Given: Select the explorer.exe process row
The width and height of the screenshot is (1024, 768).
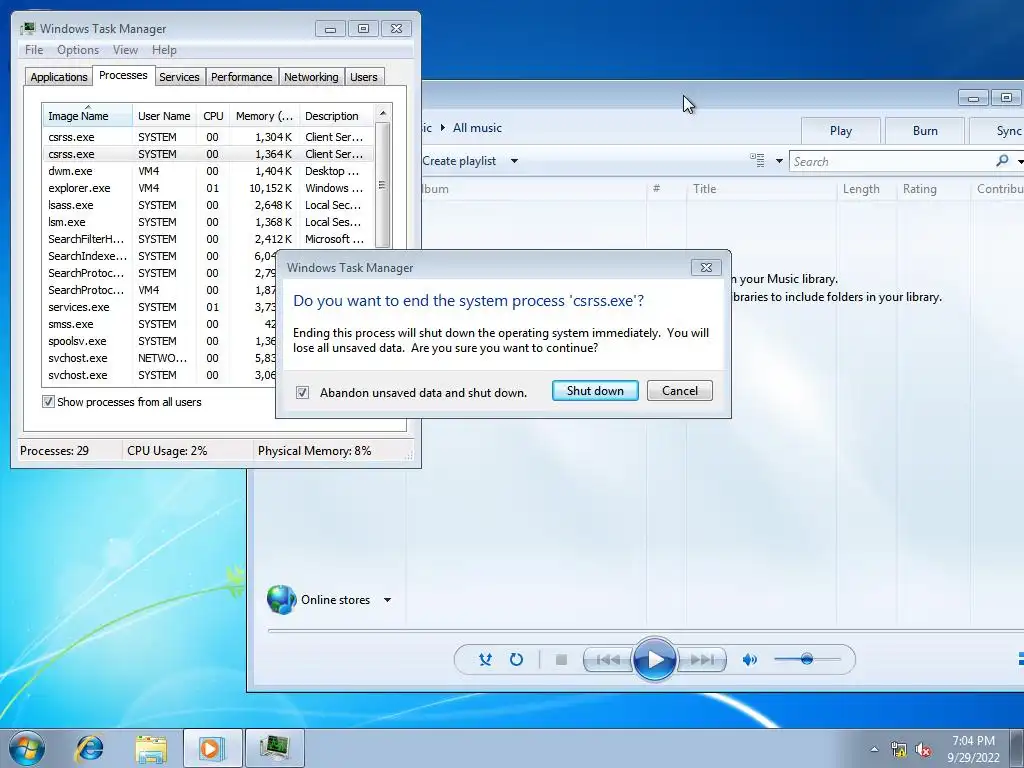Looking at the screenshot, I should [209, 188].
